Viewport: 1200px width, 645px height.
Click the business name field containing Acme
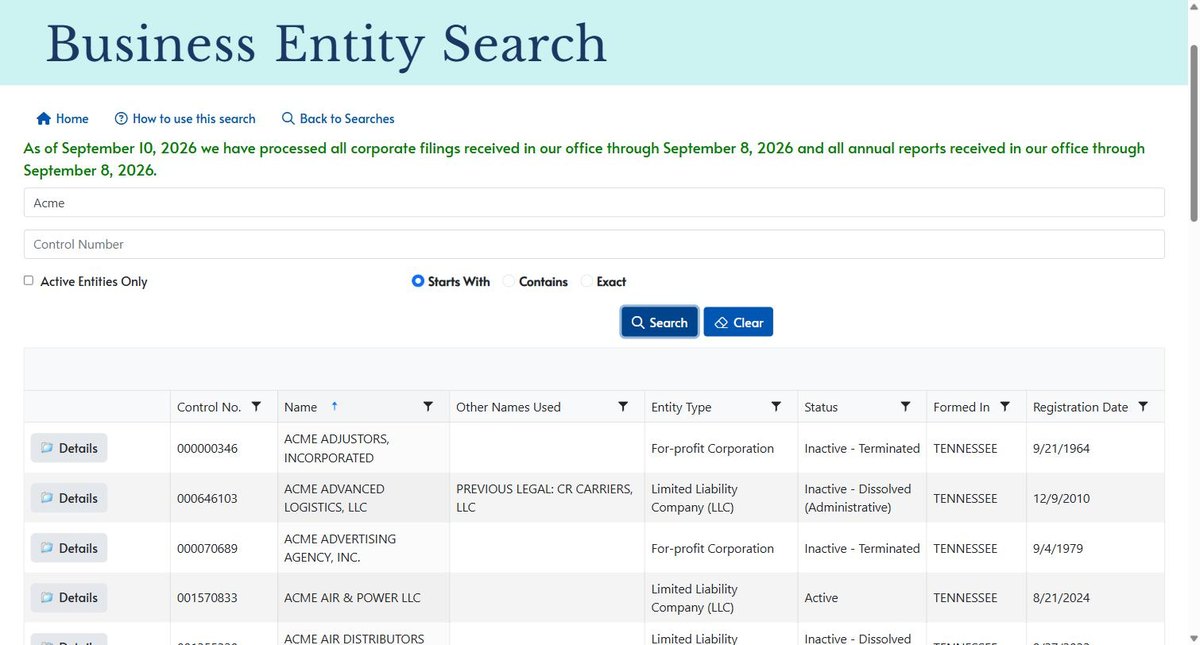coord(594,202)
